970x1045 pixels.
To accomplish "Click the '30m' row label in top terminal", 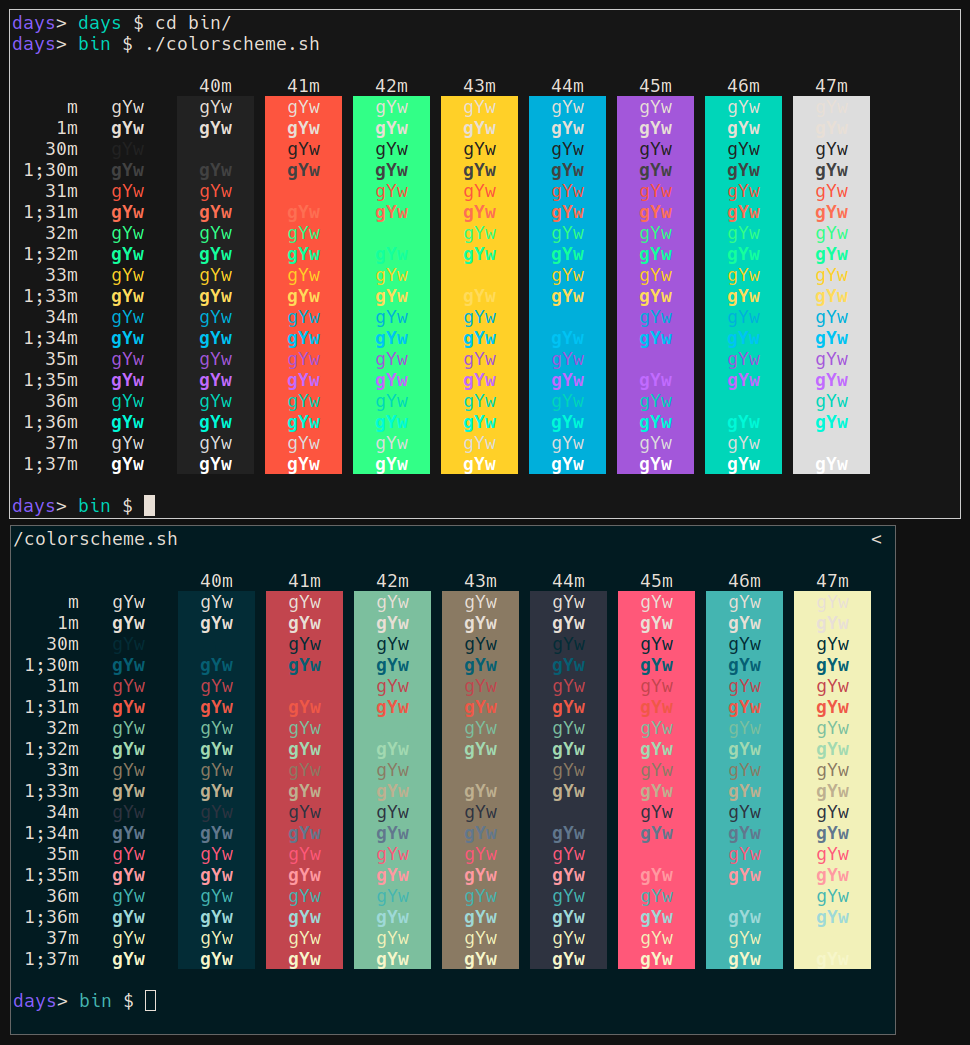I will coord(62,149).
